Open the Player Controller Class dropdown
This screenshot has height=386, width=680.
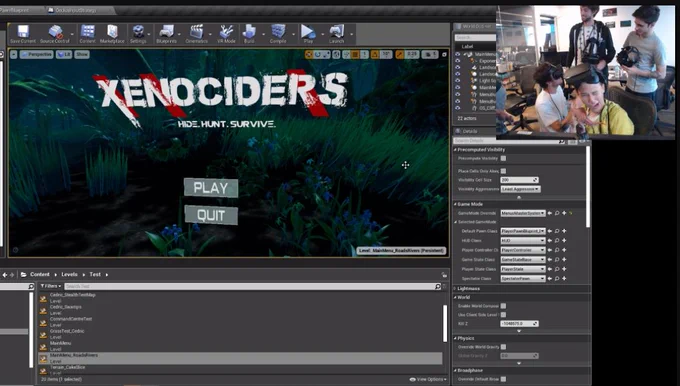click(523, 250)
